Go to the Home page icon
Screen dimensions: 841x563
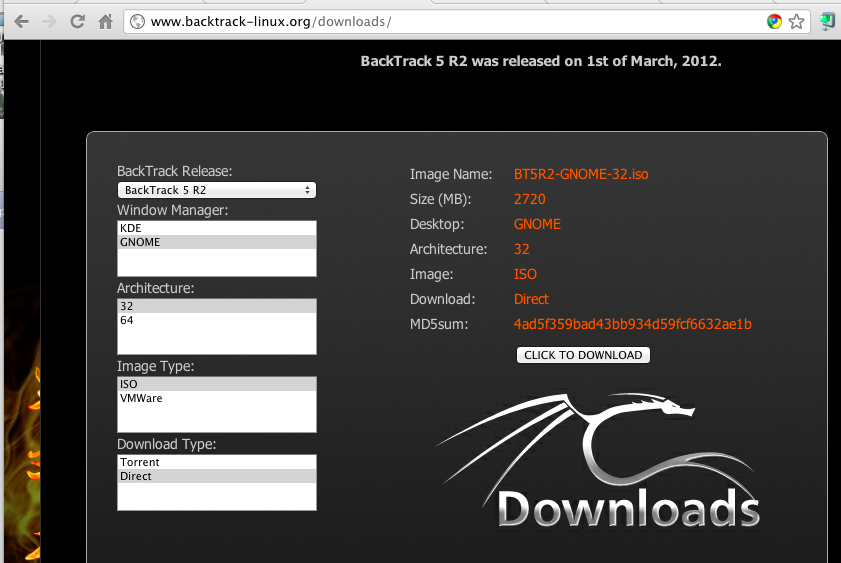(x=106, y=21)
